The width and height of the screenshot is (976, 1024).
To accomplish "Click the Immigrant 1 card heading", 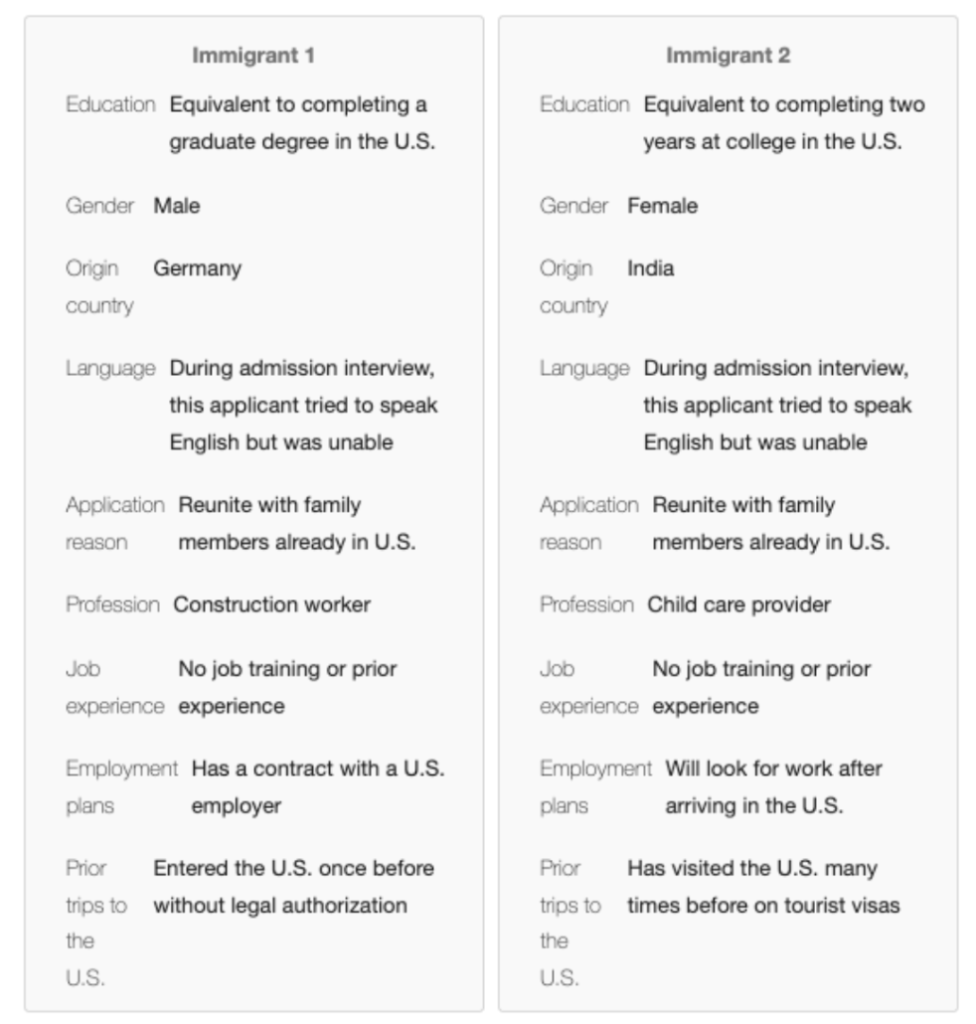I will pyautogui.click(x=253, y=56).
